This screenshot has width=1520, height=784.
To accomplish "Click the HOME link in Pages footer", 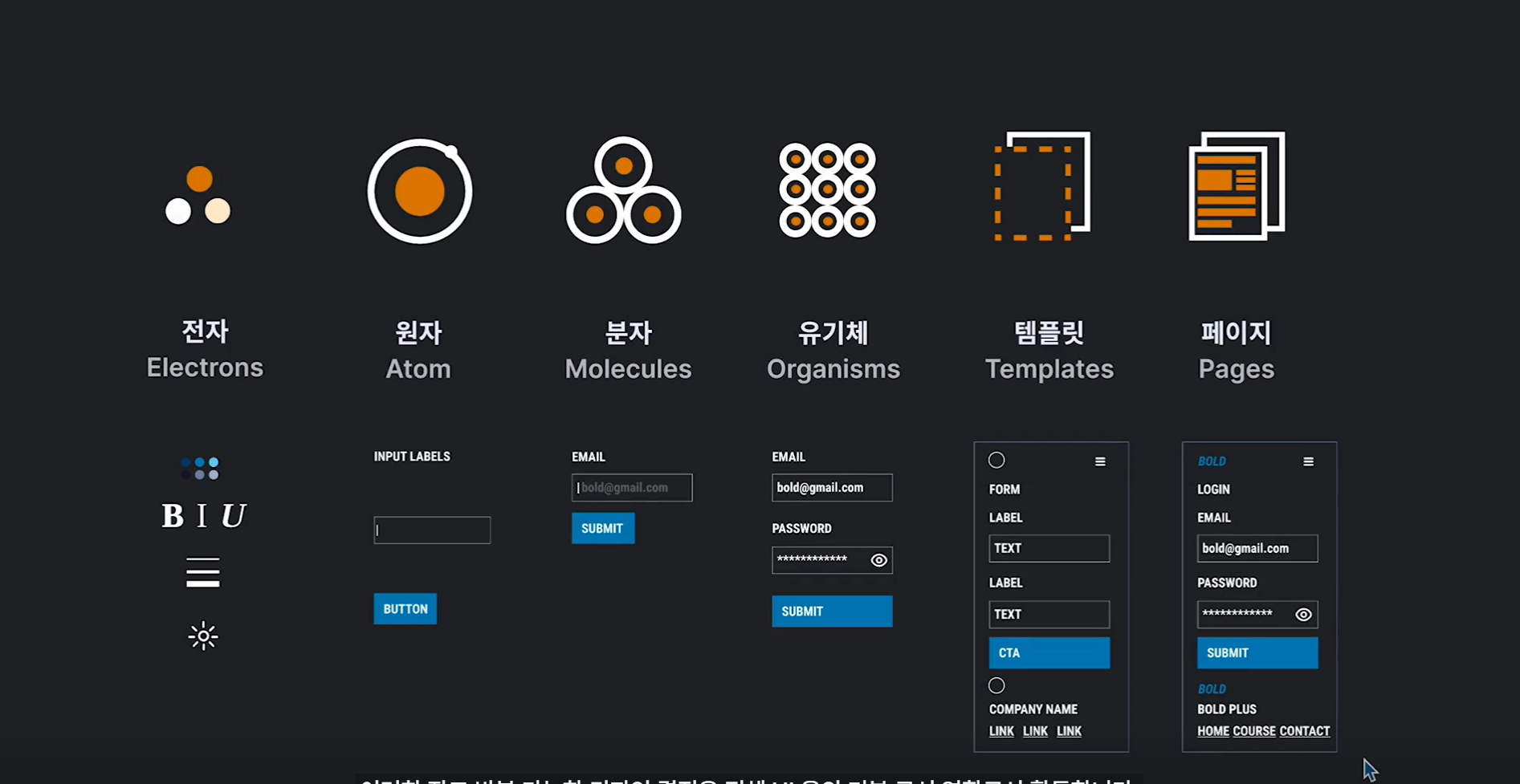I will tap(1213, 731).
